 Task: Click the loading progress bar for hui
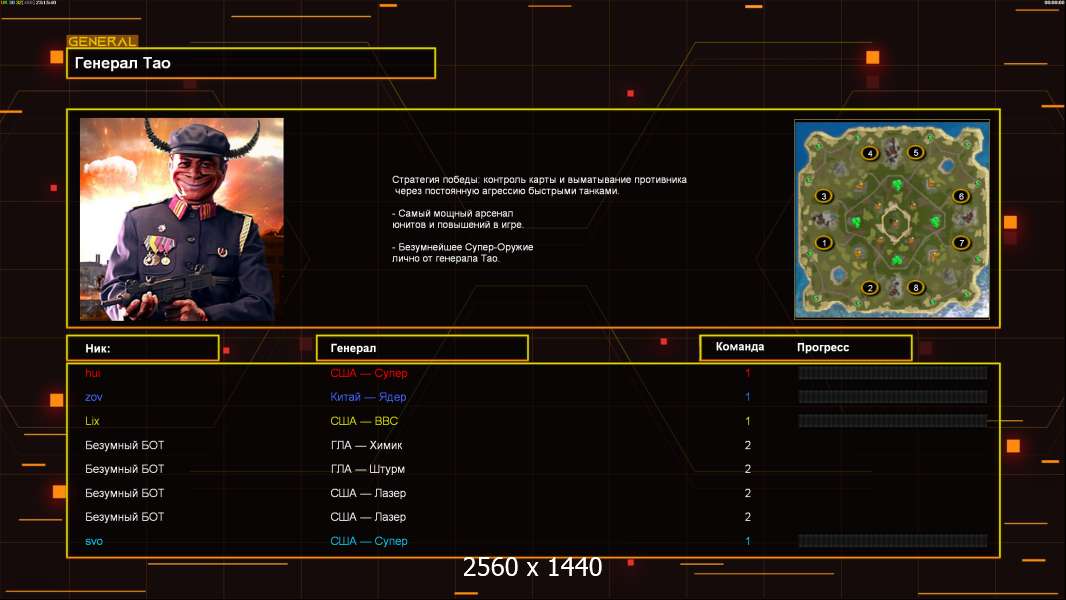[893, 372]
